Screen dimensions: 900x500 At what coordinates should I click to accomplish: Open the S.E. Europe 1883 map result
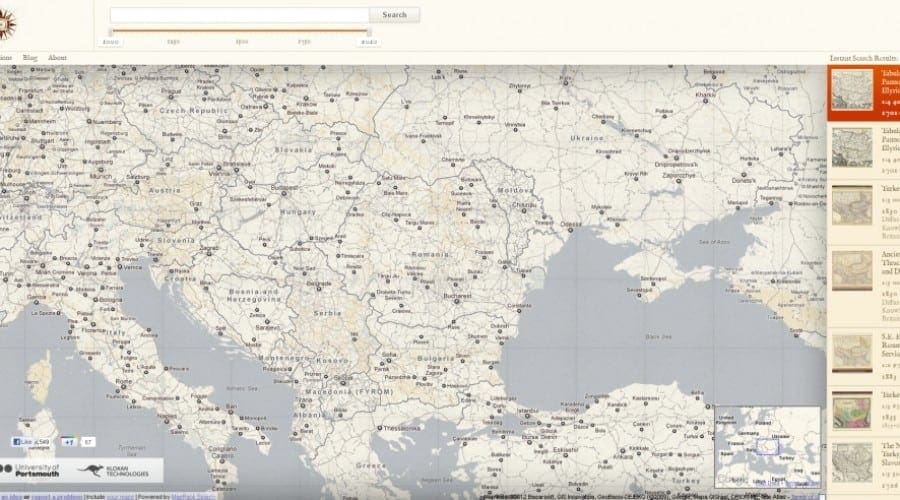pos(863,356)
